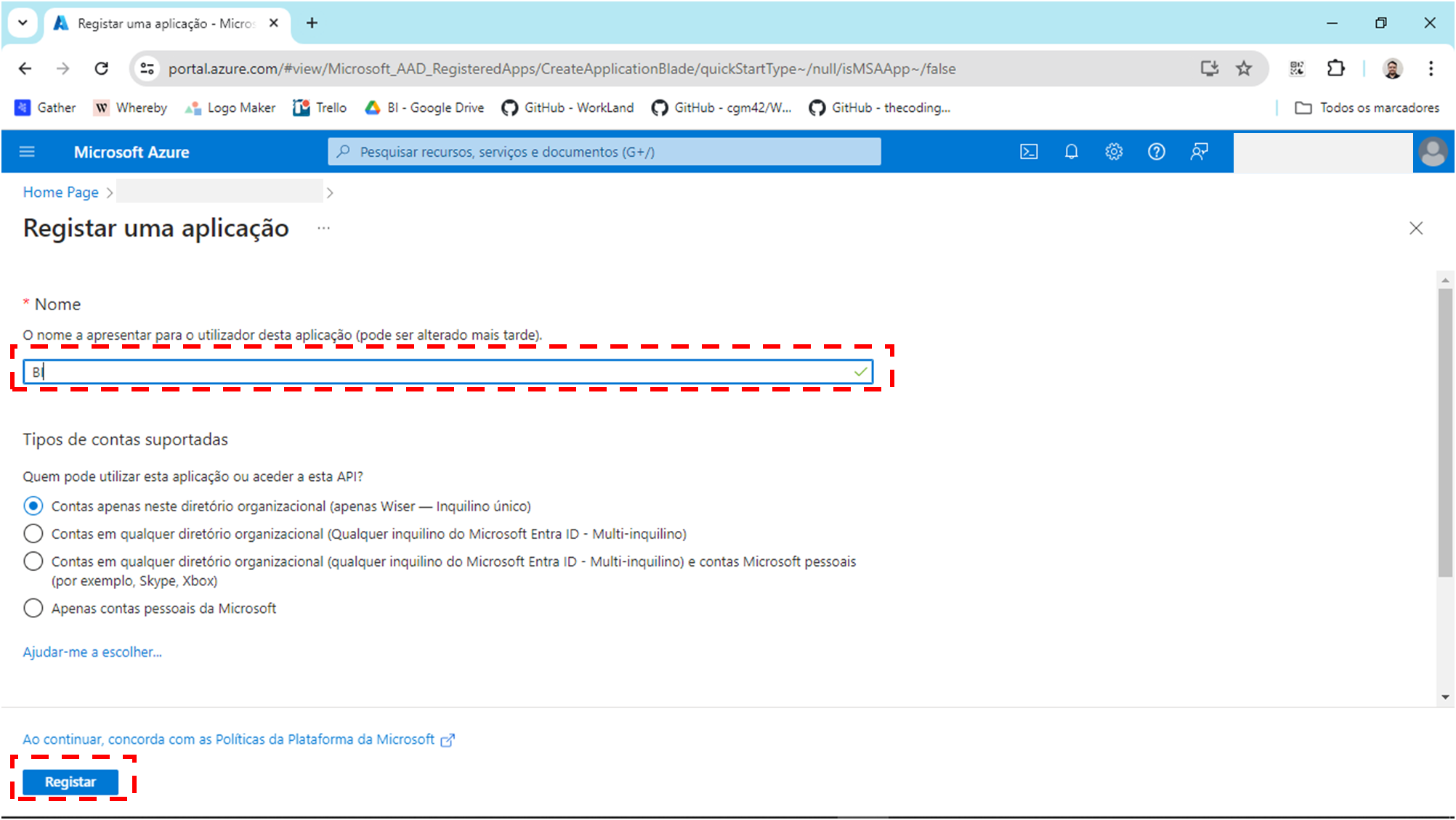
Task: Select any organizational directory multi-tenant option
Action: coord(33,534)
